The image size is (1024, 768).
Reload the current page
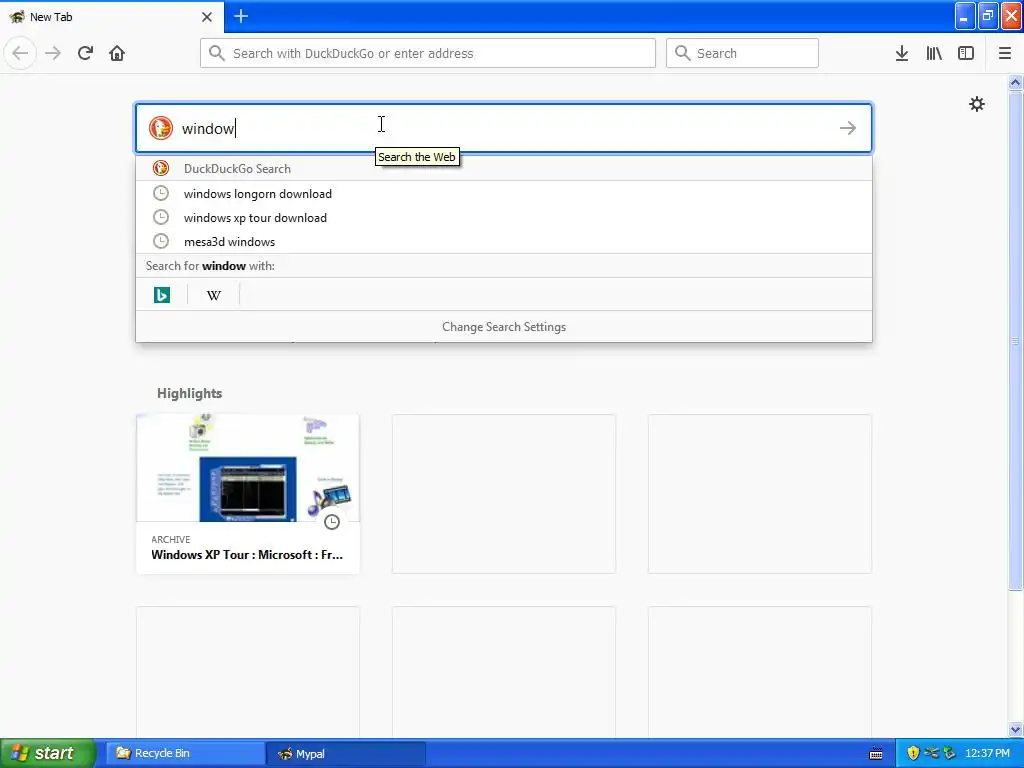point(85,53)
